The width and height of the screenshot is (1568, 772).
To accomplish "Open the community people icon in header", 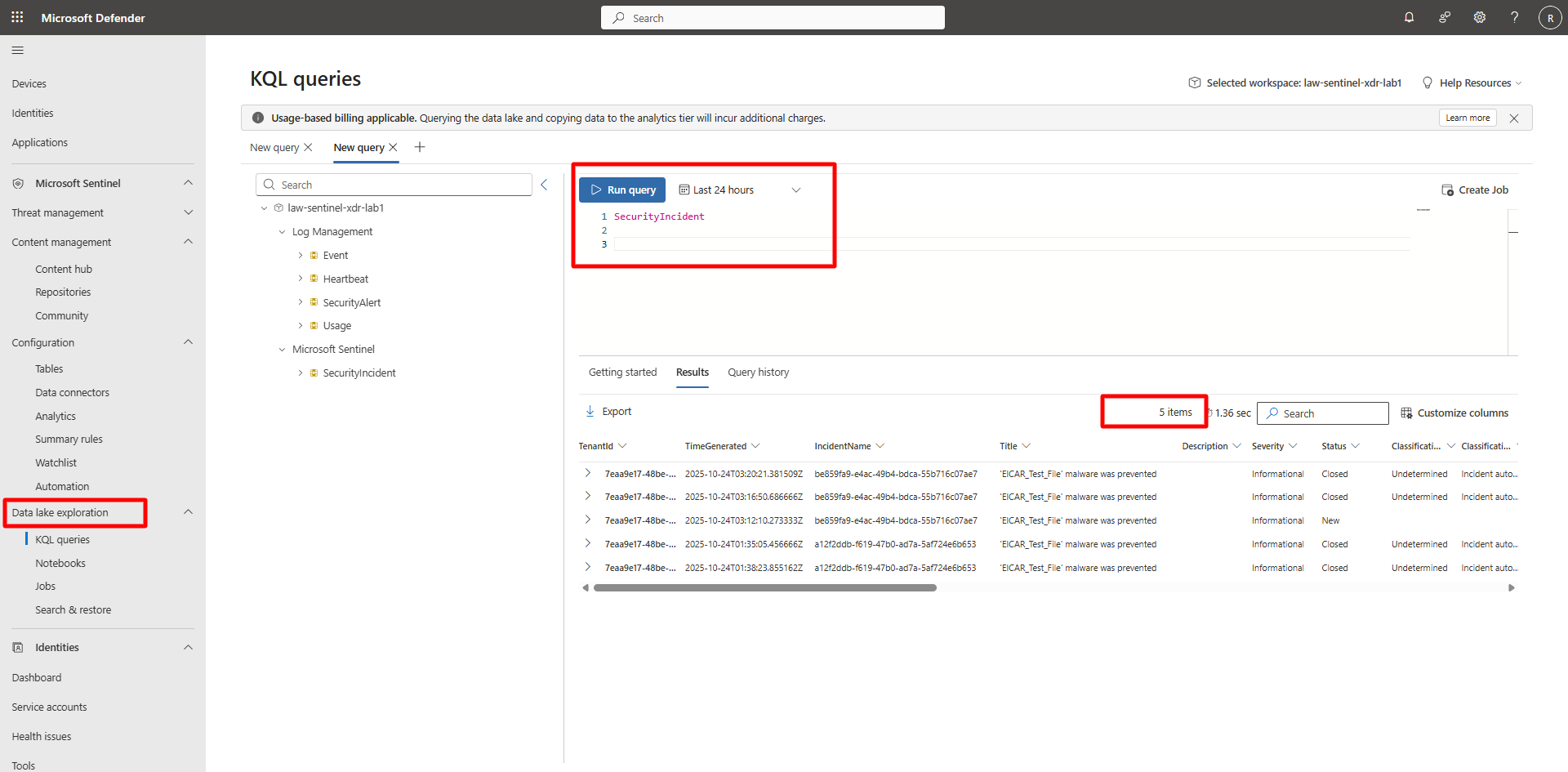I will [1444, 17].
